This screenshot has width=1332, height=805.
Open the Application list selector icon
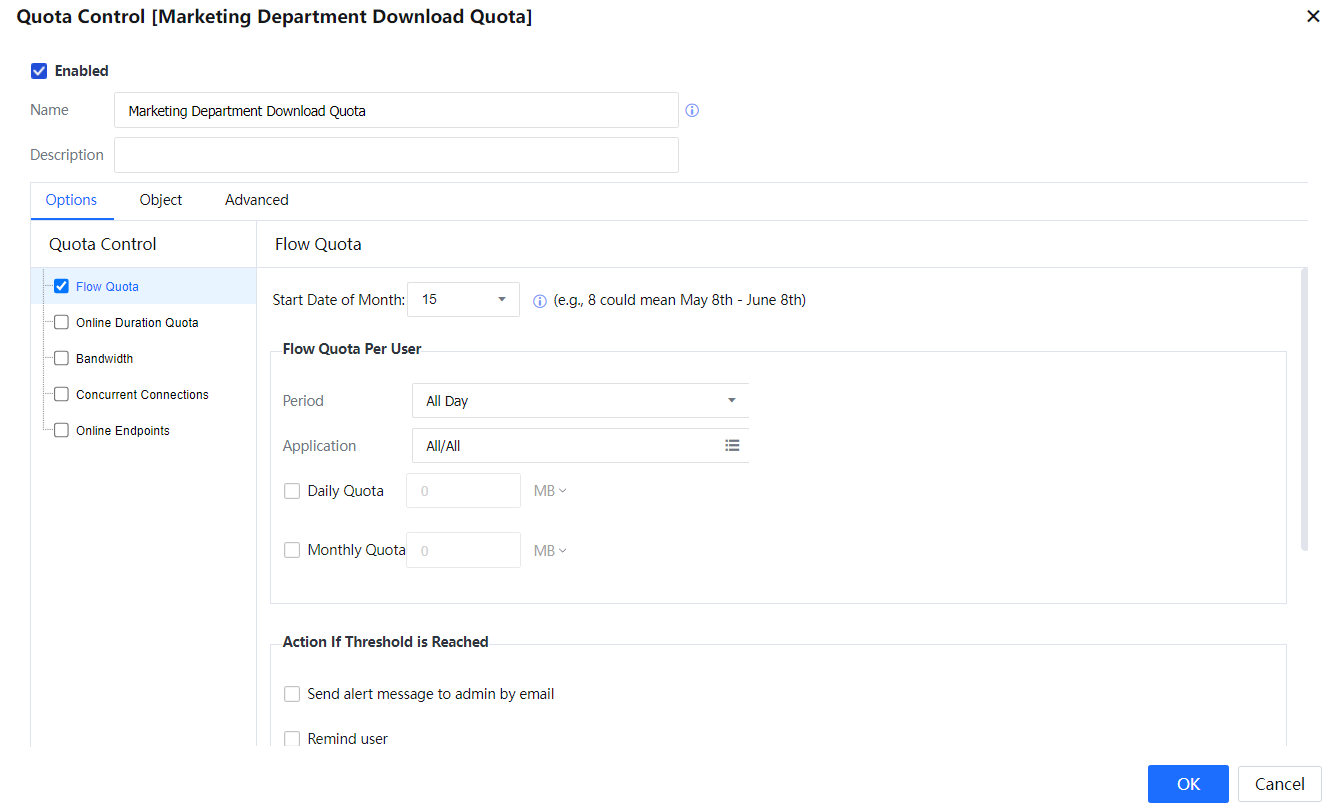coord(732,446)
